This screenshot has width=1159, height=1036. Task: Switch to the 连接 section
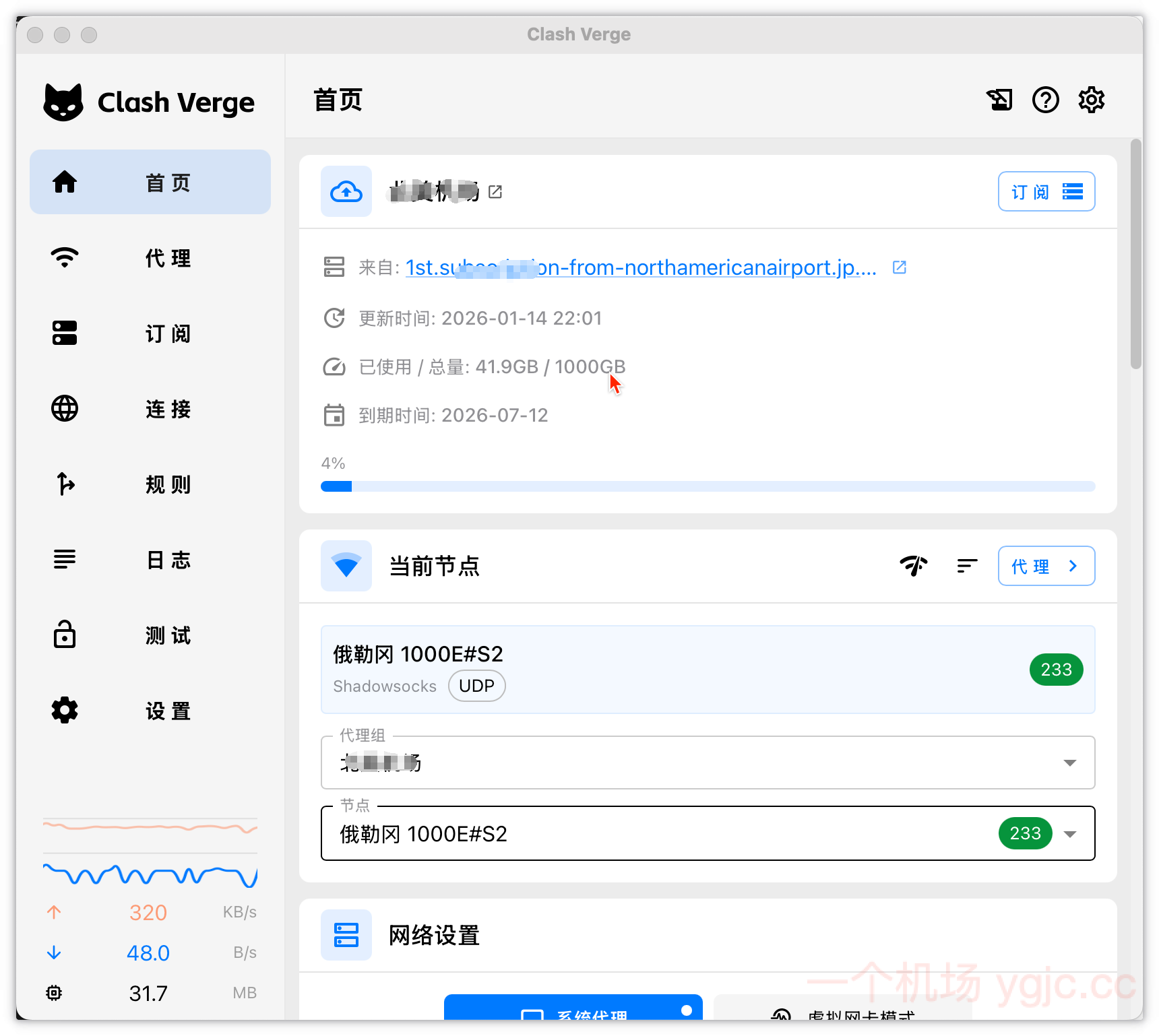coord(150,409)
